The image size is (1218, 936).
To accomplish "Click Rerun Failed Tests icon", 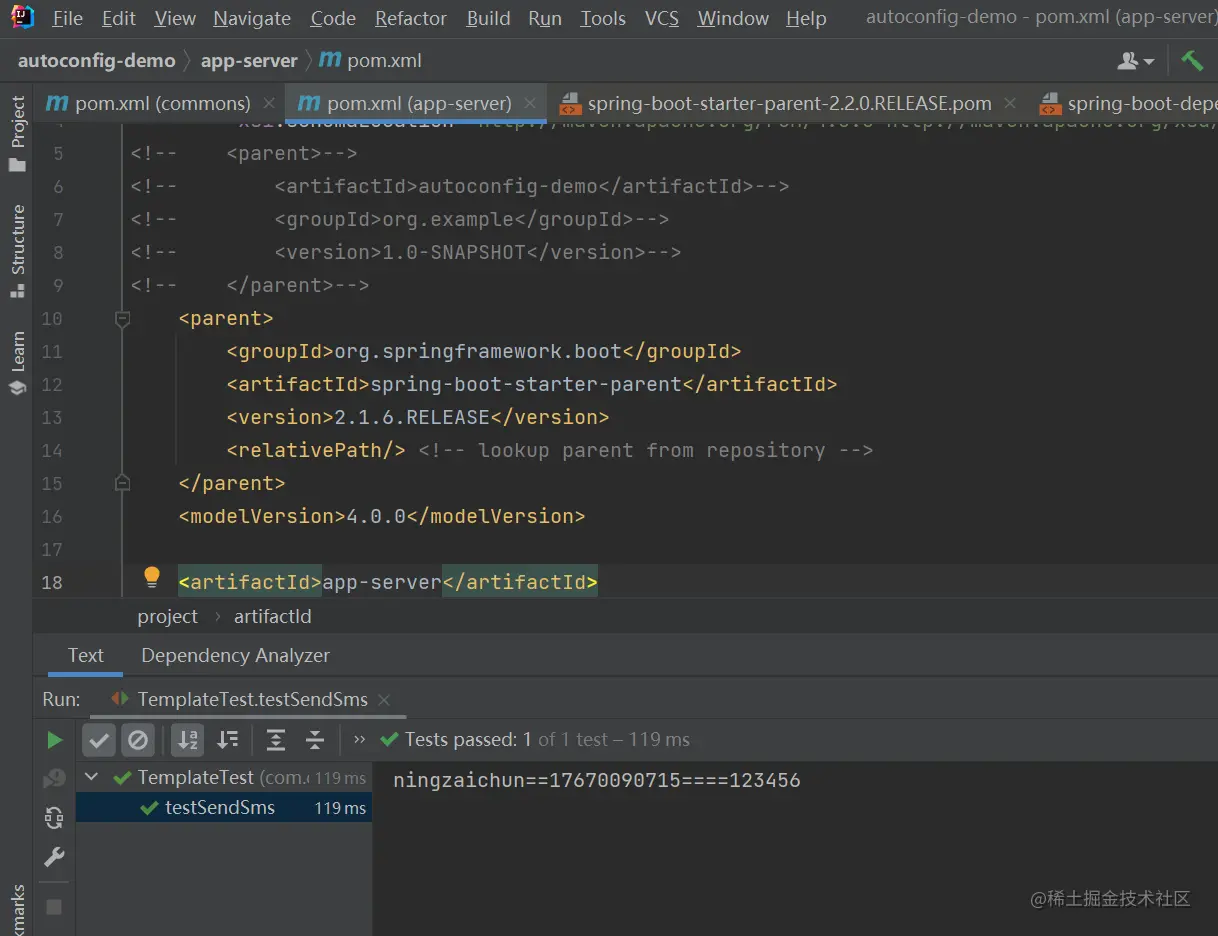I will 54,779.
